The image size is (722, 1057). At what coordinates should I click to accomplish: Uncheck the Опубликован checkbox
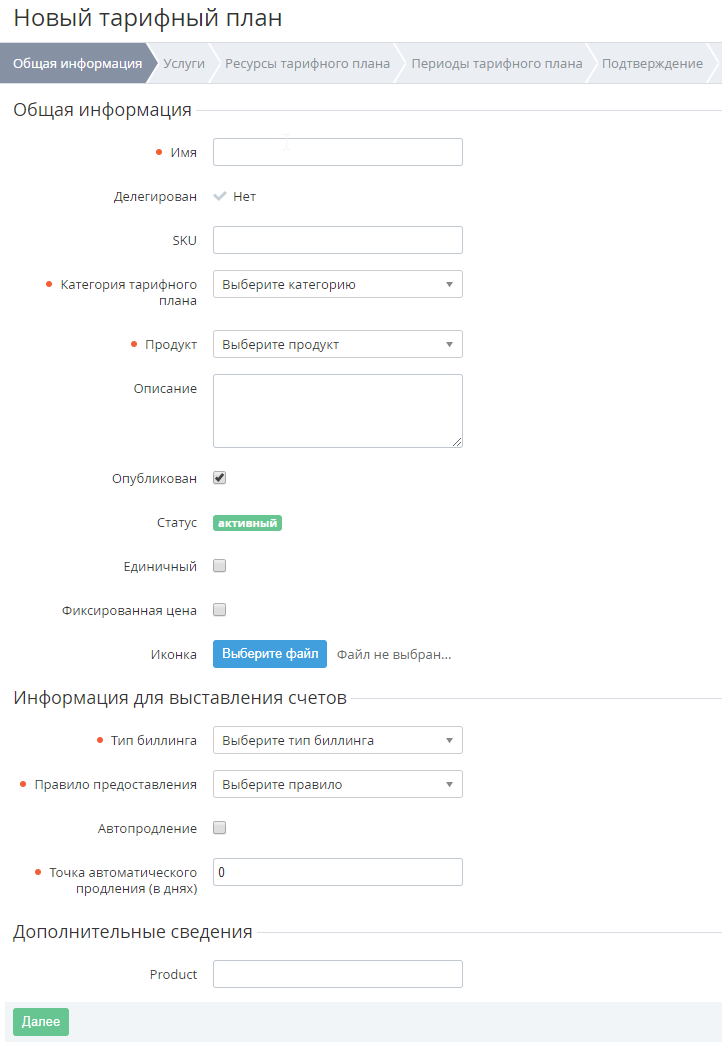click(x=220, y=478)
